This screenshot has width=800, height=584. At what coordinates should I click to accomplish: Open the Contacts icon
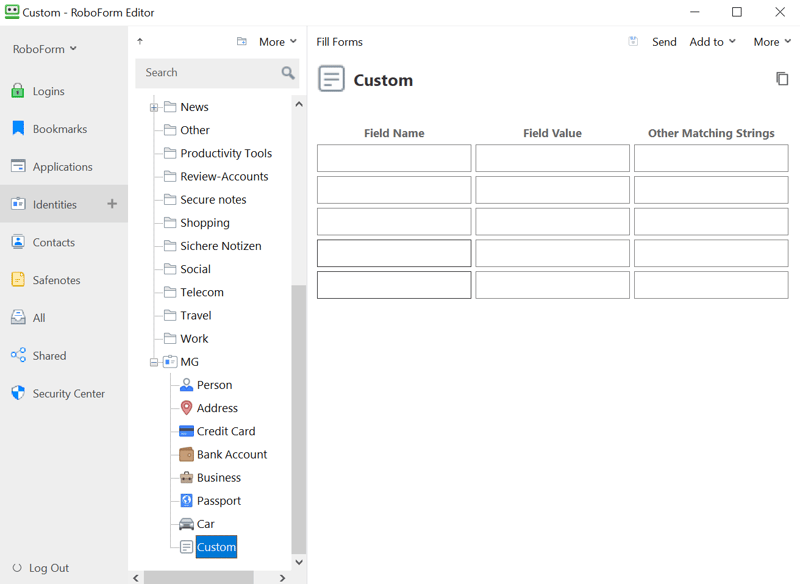(18, 242)
